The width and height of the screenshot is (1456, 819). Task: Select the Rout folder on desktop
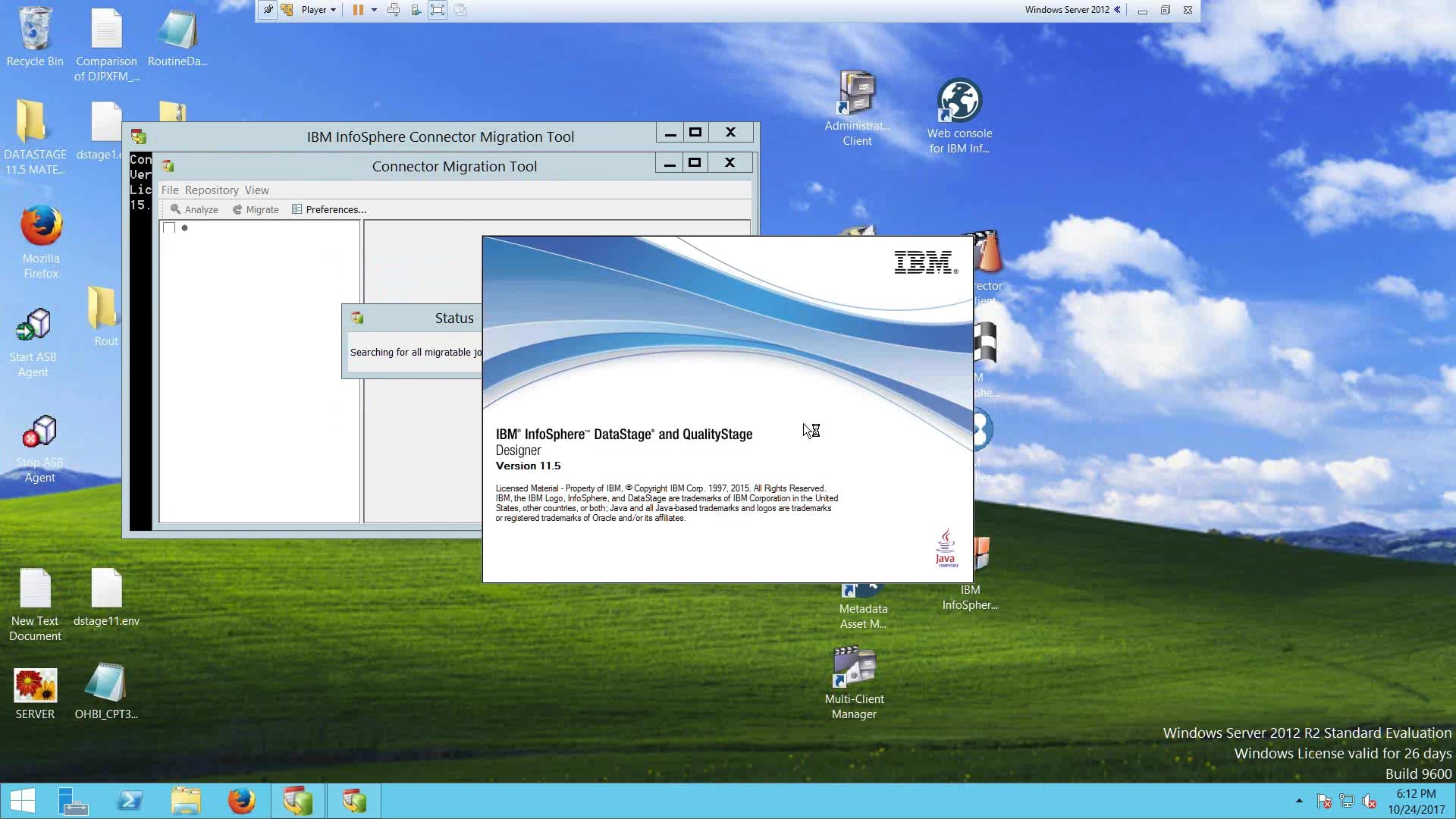[105, 317]
